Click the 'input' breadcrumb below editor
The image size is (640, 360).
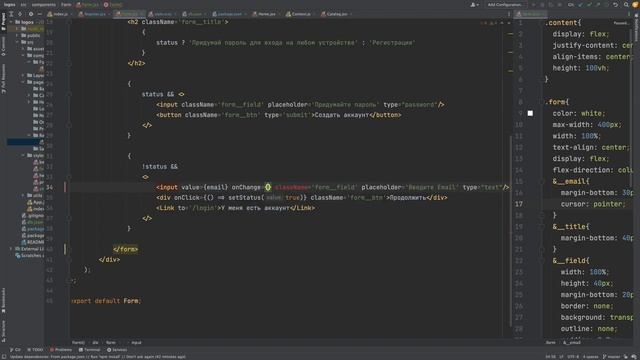pyautogui.click(x=136, y=342)
